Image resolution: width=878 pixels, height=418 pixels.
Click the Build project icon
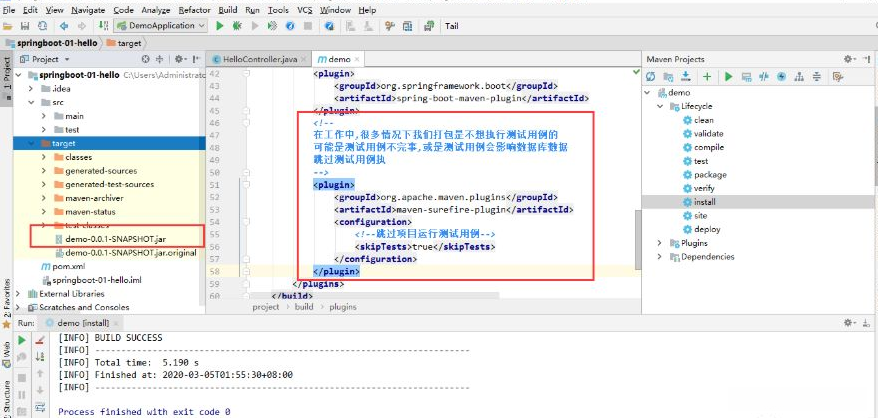pyautogui.click(x=103, y=26)
